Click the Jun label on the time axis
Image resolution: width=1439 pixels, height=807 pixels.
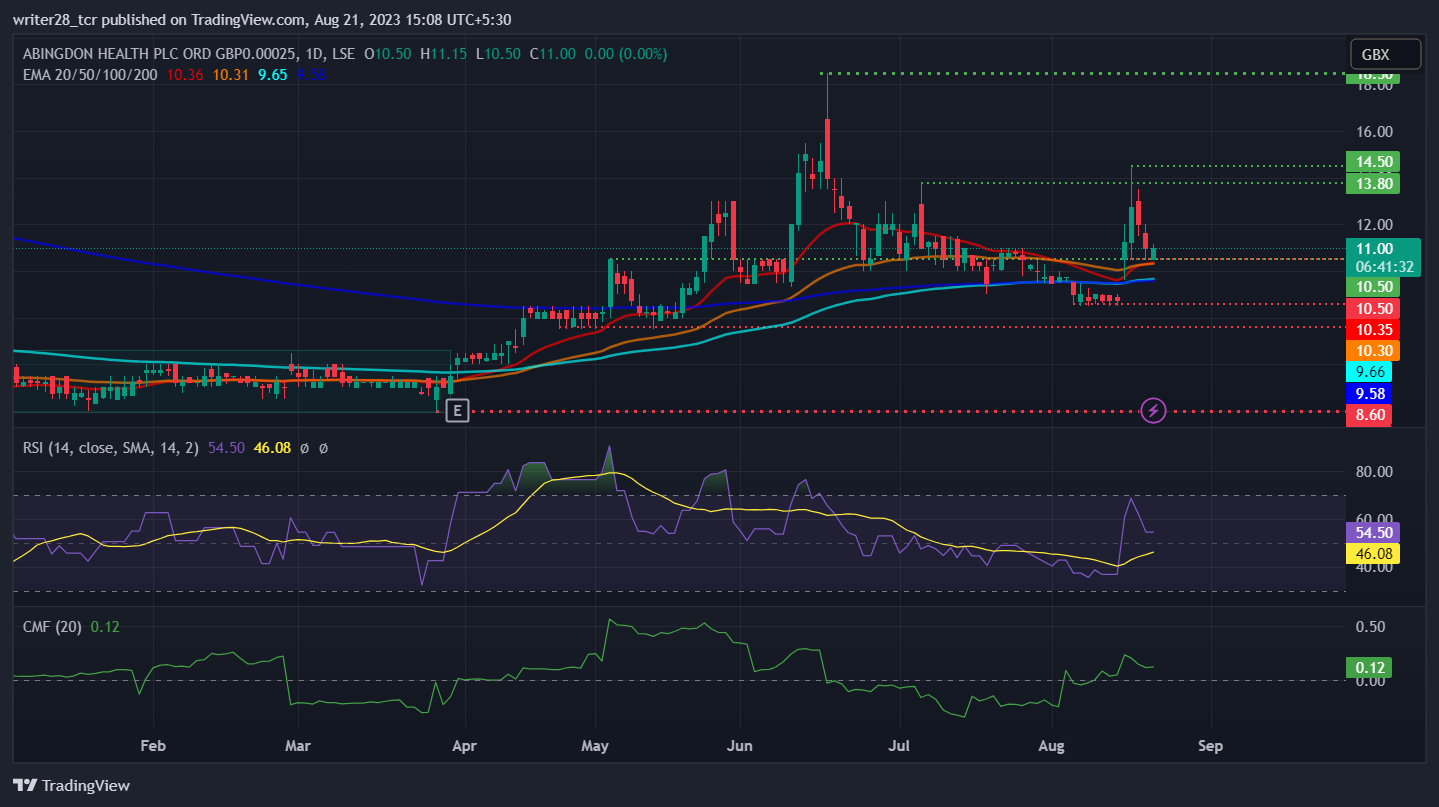740,746
